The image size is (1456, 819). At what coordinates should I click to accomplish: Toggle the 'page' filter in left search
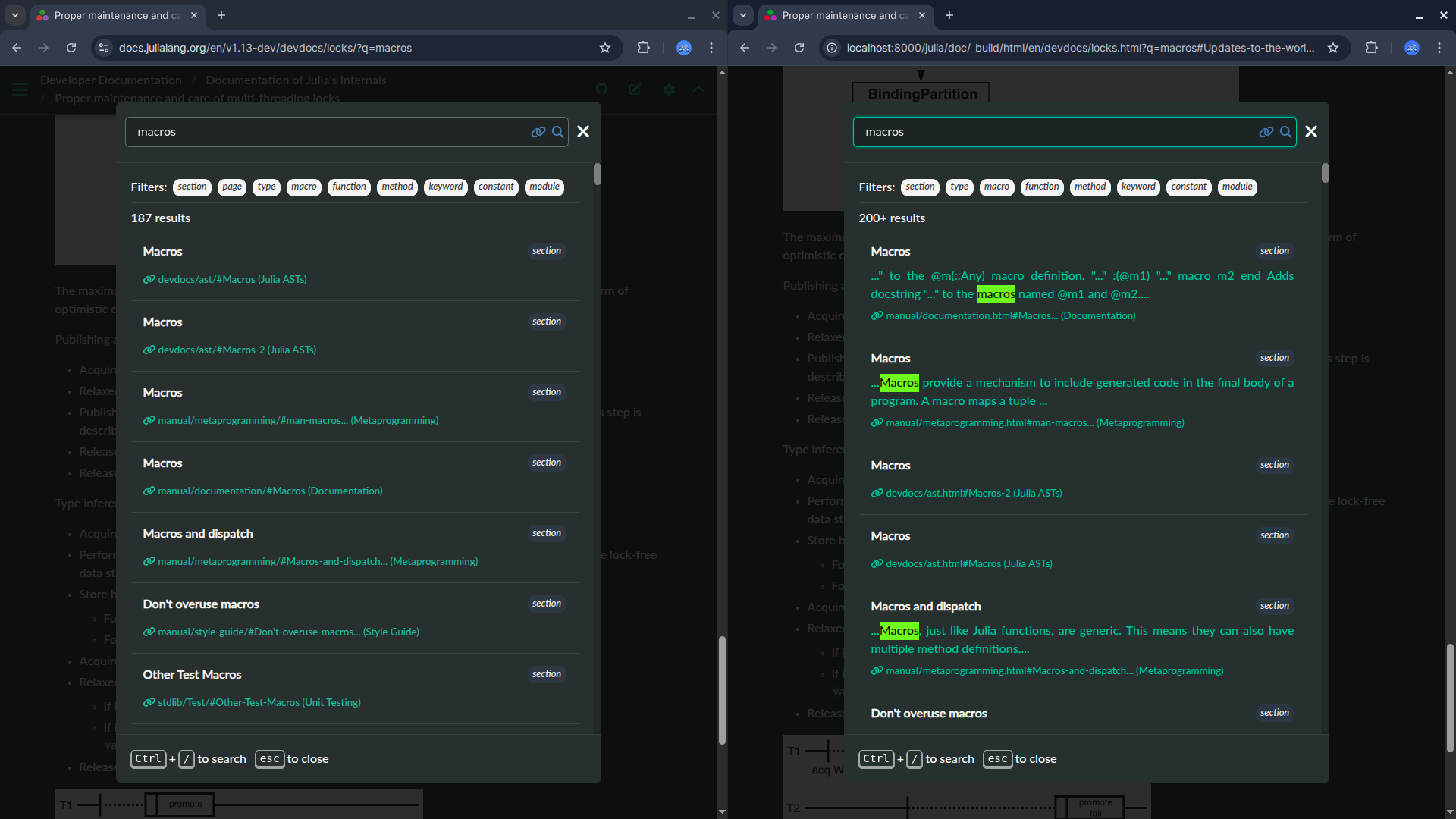(x=232, y=187)
